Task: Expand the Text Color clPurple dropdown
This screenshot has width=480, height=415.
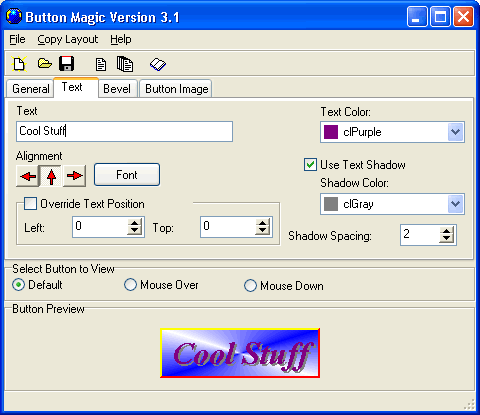Action: pyautogui.click(x=455, y=132)
